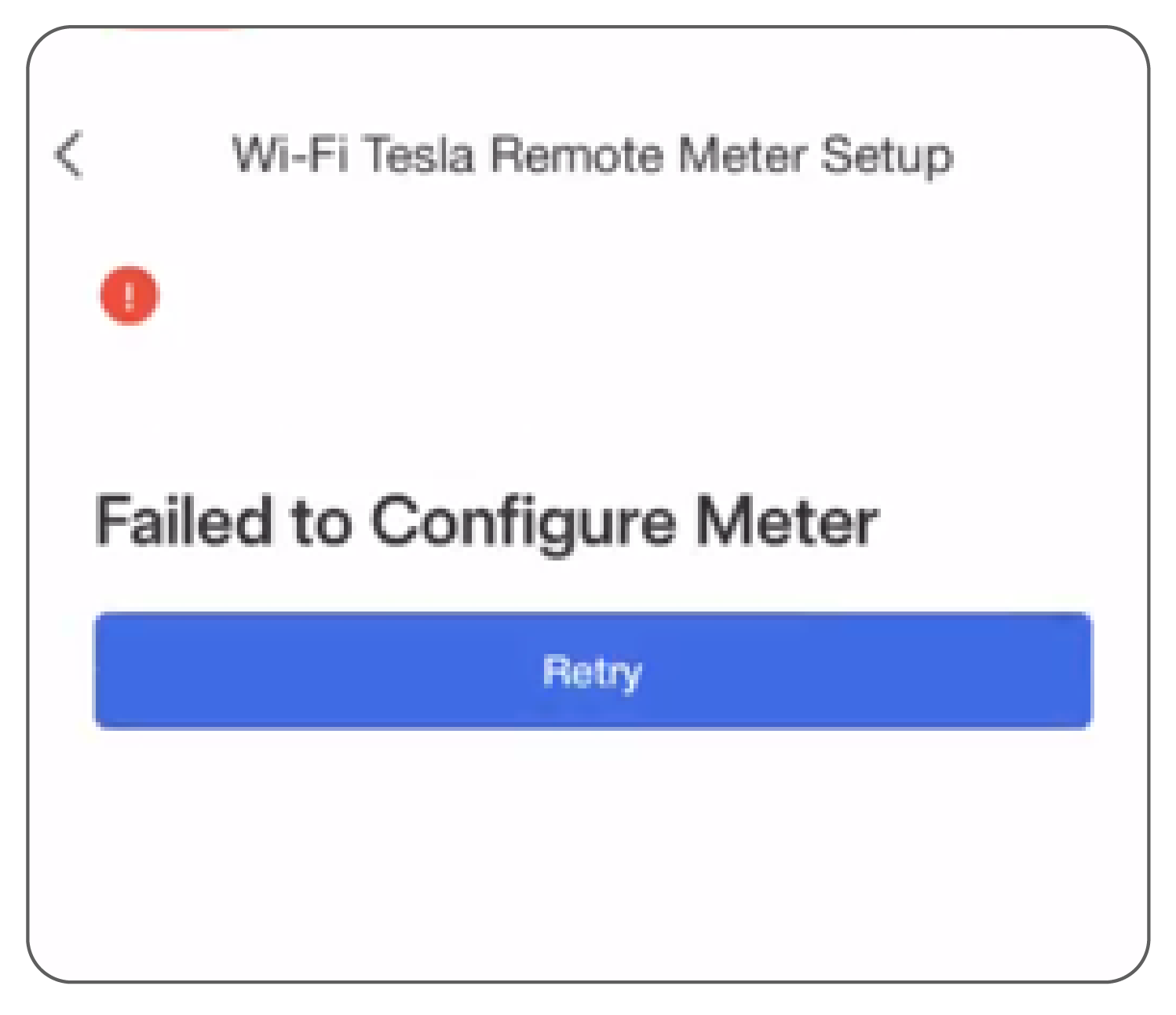Click the word Setup in the page title
Viewport: 1176px width, 1015px height.
(887, 157)
